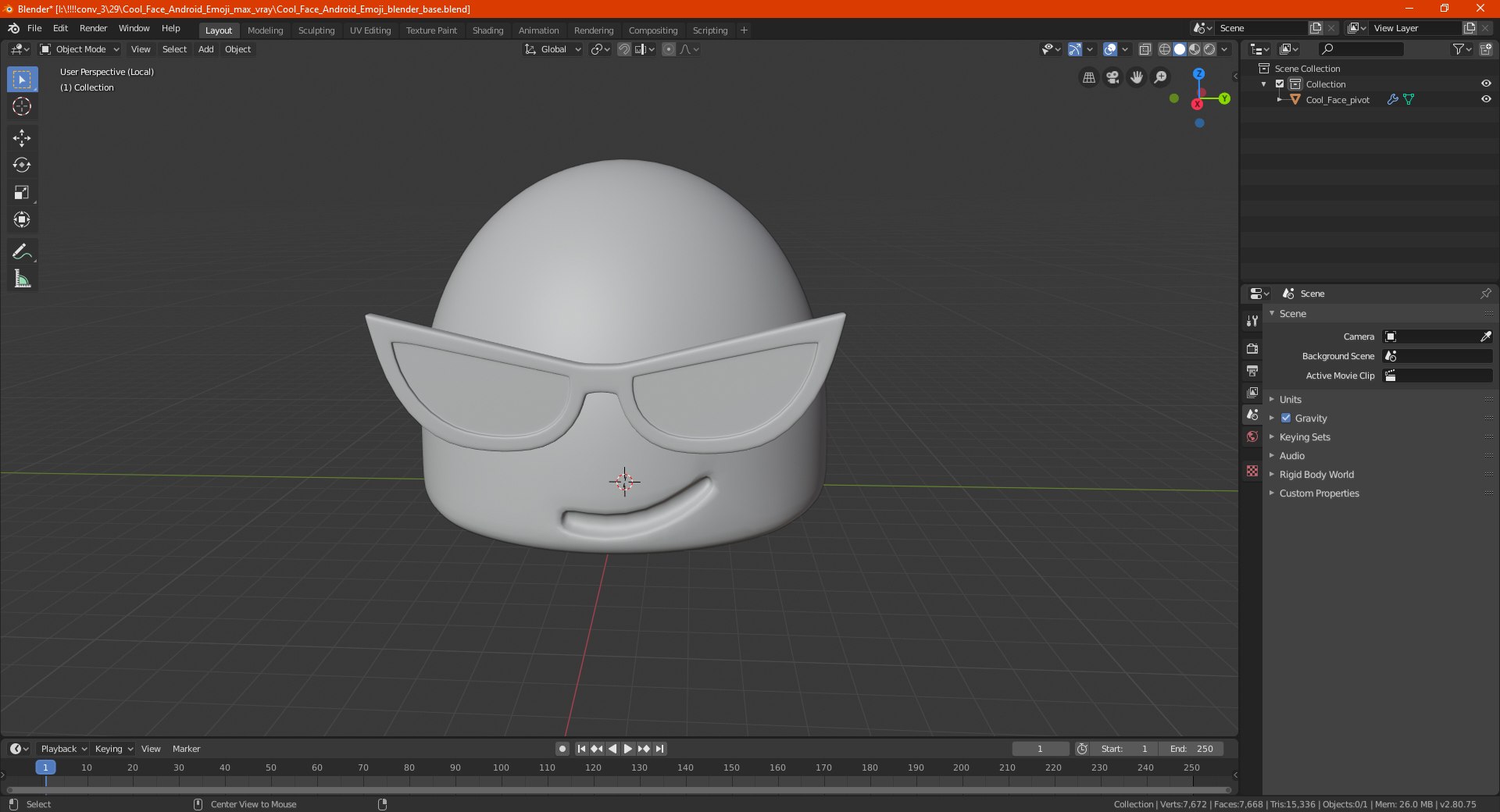
Task: Open the Render menu
Action: [93, 28]
